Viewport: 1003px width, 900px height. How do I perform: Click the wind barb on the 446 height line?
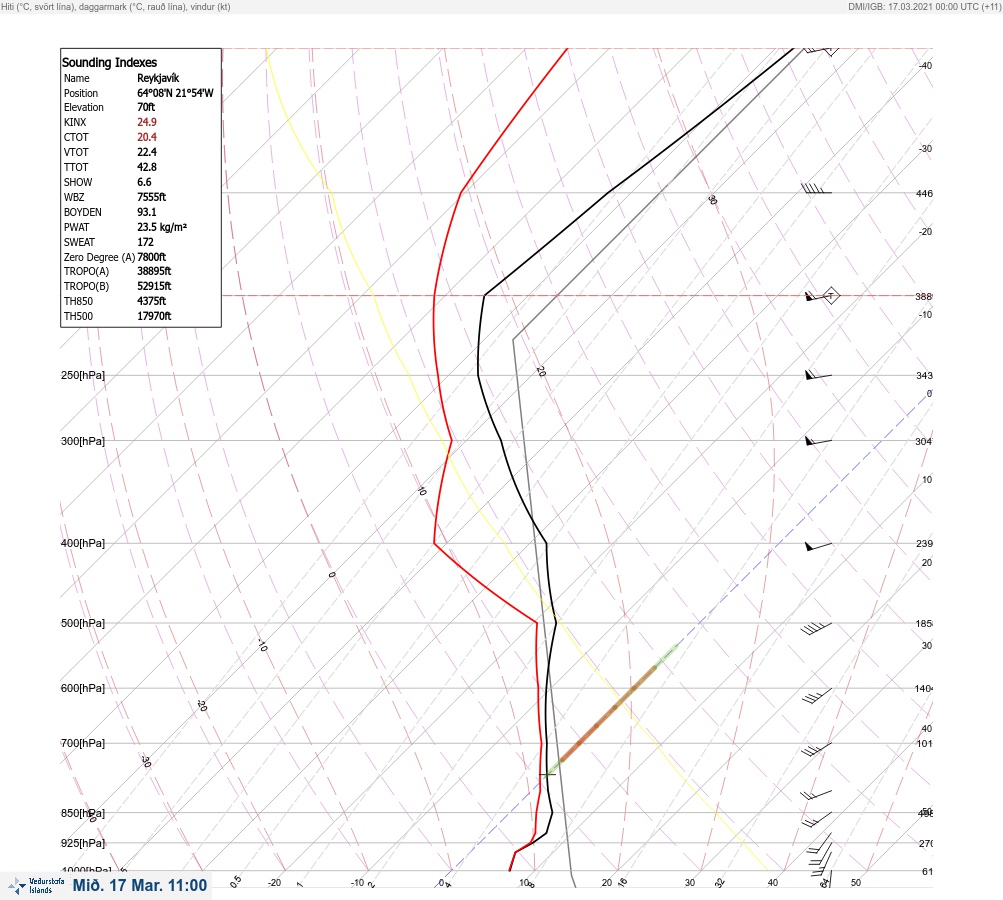click(816, 189)
